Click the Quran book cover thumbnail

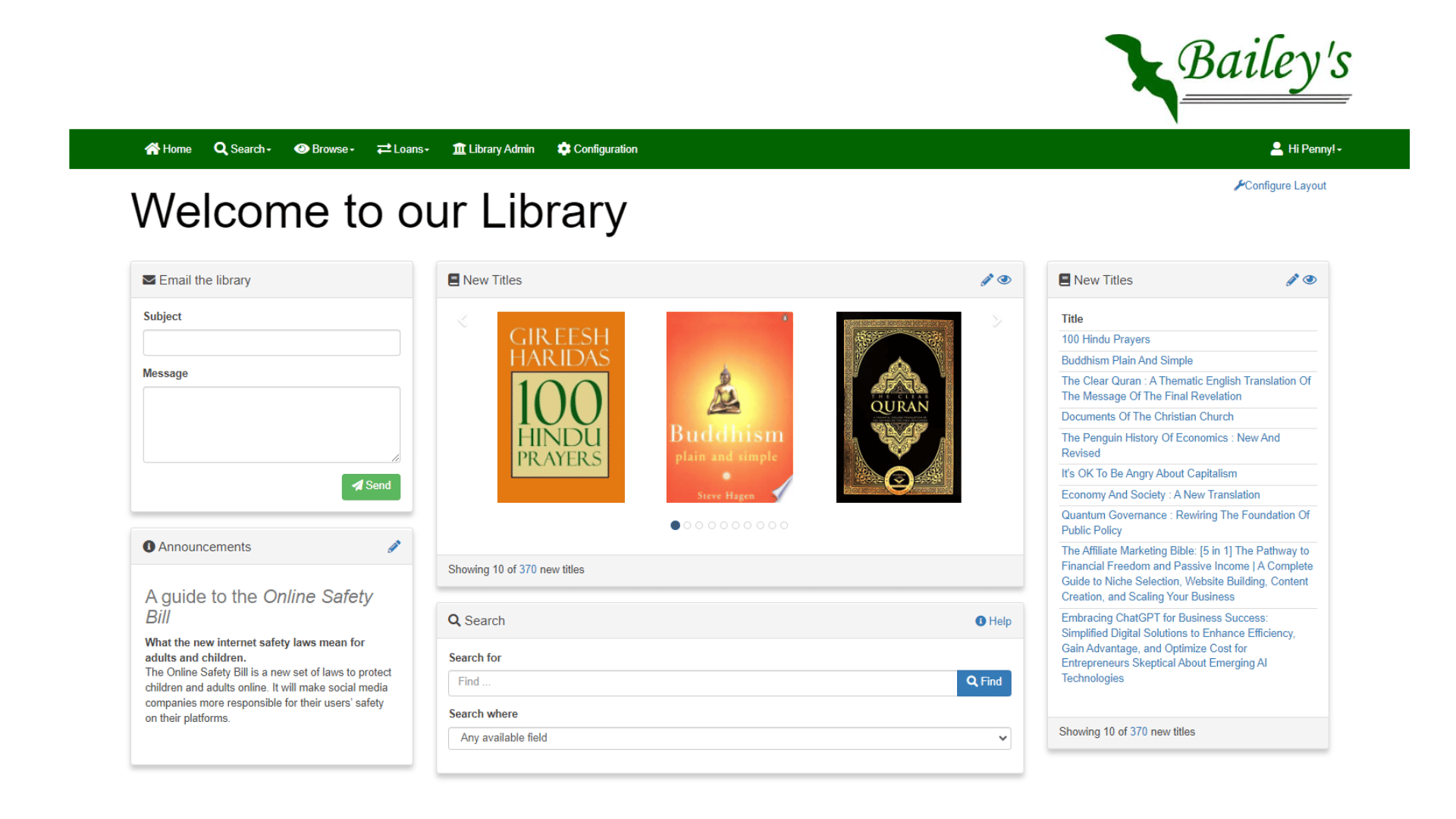[x=899, y=407]
